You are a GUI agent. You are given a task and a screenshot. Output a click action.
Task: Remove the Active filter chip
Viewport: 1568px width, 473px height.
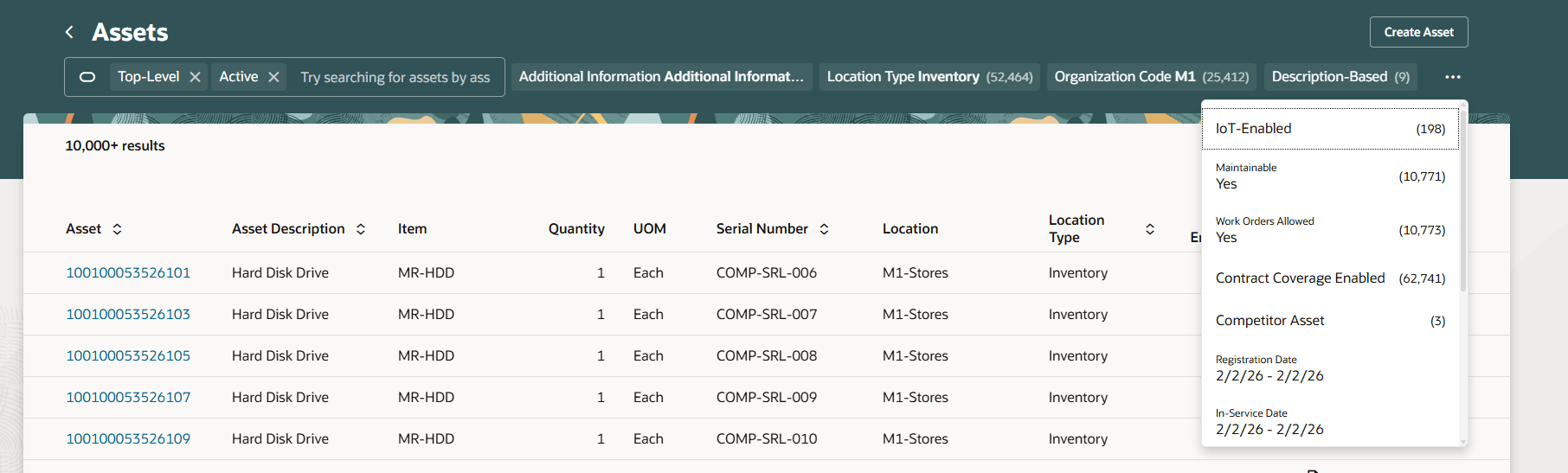[x=273, y=77]
